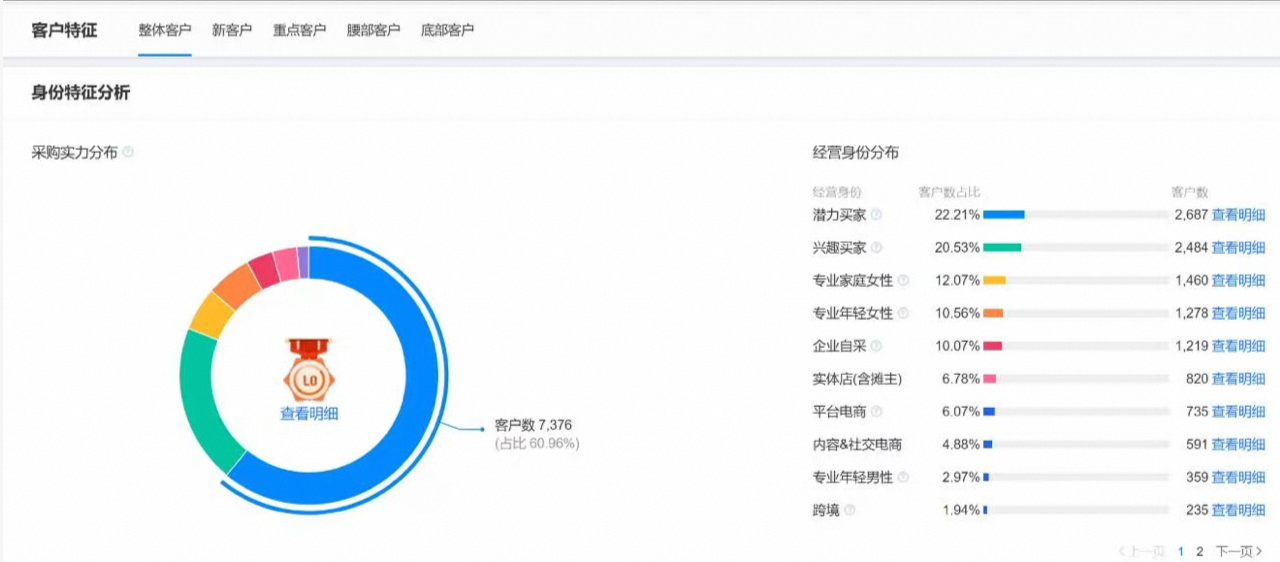The height and width of the screenshot is (562, 1280).
Task: Select the 底部客户 tab
Action: click(x=447, y=30)
